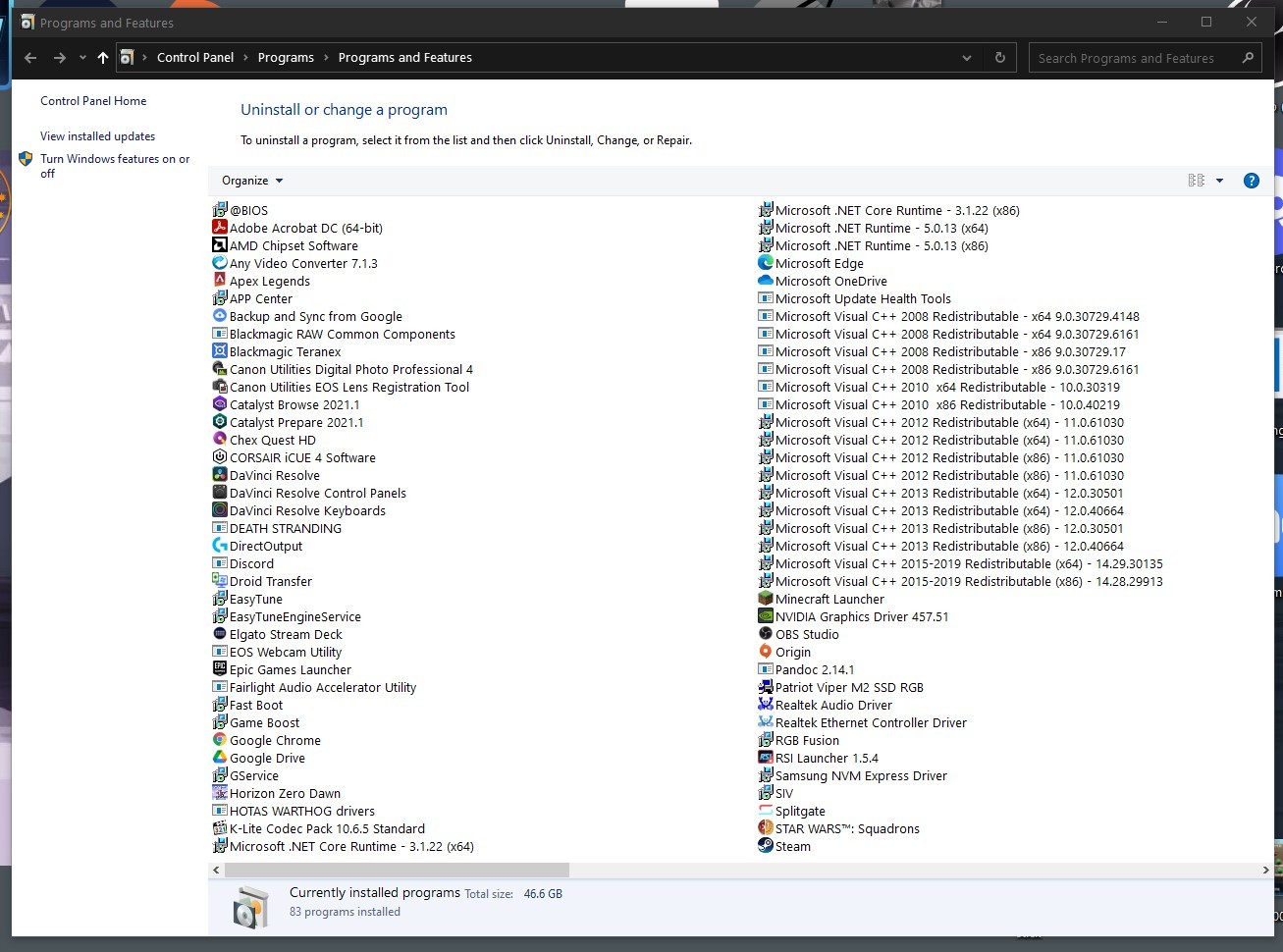Image resolution: width=1283 pixels, height=952 pixels.
Task: Select the Epic Games Launcher icon
Action: 220,669
